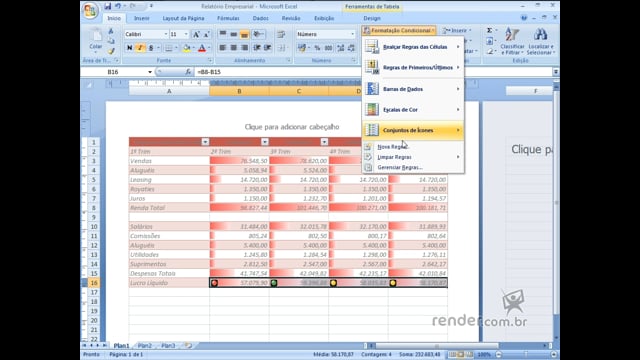Open column C filter dropdown in header row
Viewport: 640px width, 360px height.
324,142
